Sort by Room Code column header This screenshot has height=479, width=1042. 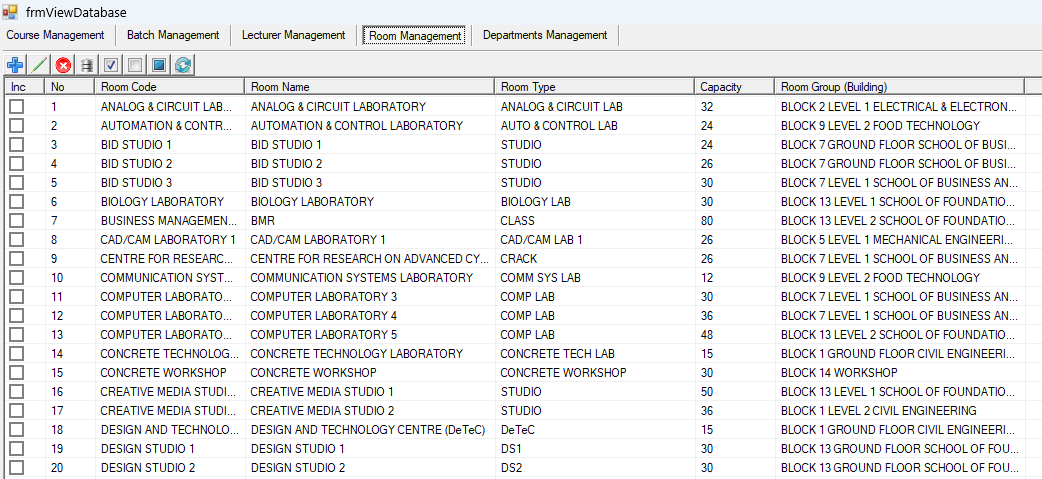coord(169,87)
